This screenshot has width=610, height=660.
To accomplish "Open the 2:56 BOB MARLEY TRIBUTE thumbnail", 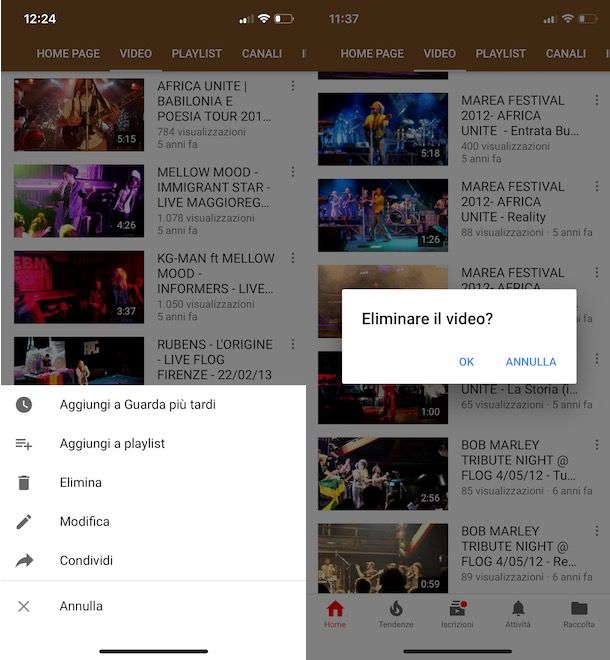I will click(383, 474).
